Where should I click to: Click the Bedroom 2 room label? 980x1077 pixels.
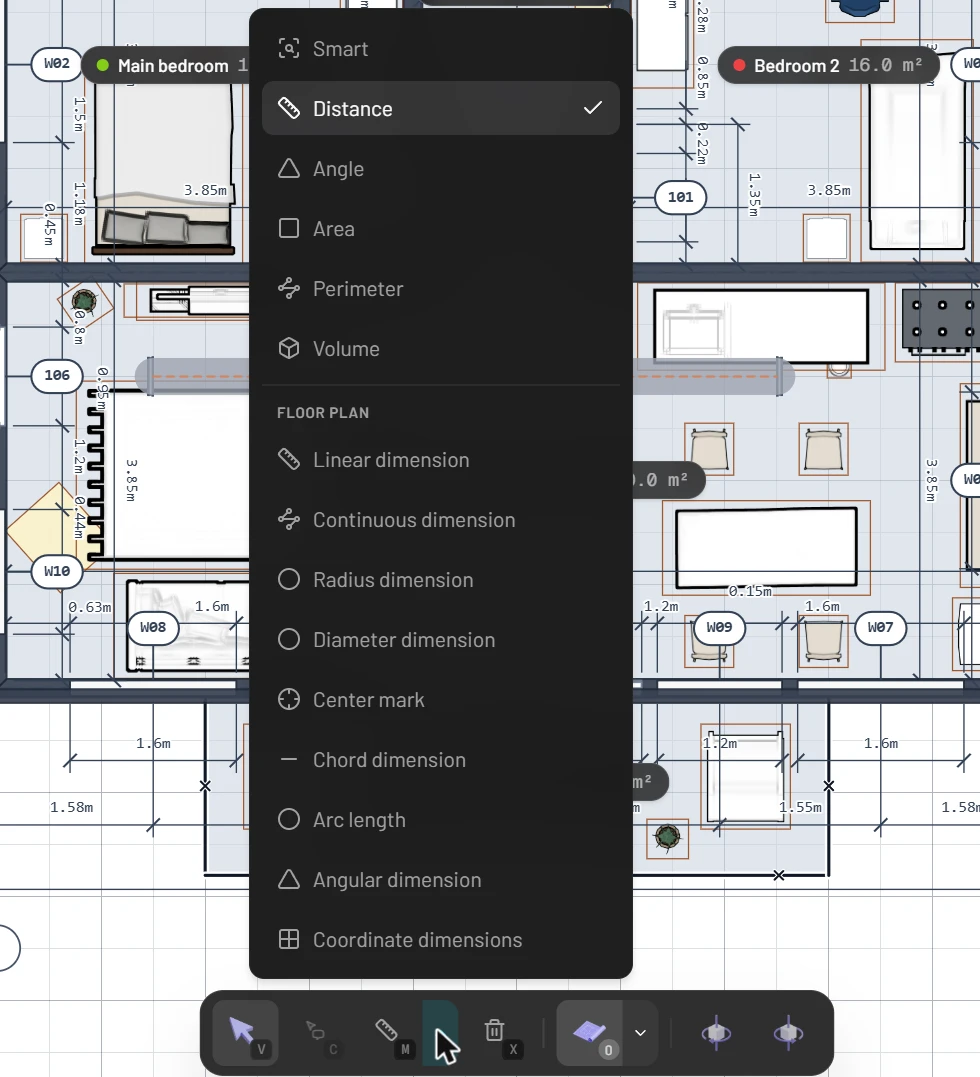tap(797, 66)
